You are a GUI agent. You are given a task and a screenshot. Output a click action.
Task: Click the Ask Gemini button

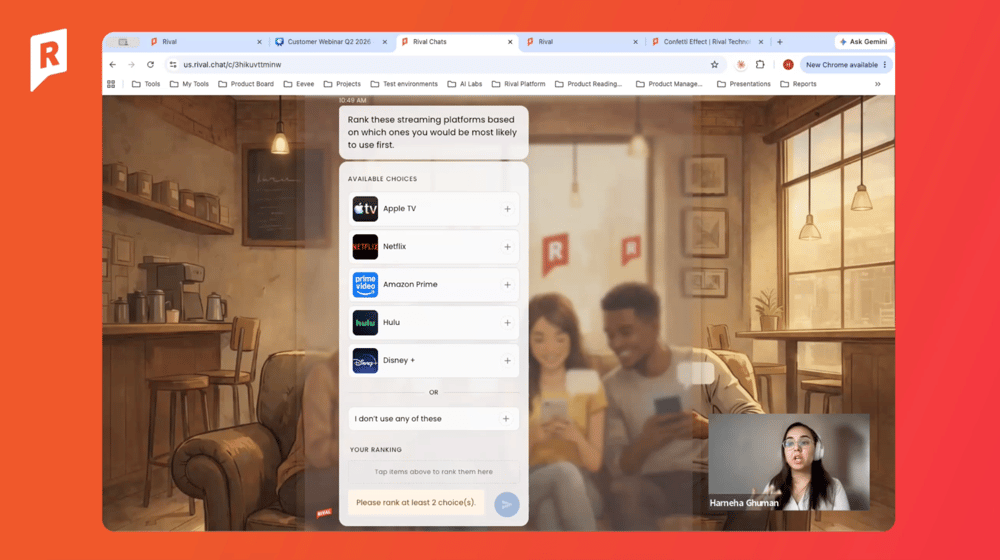click(x=864, y=42)
